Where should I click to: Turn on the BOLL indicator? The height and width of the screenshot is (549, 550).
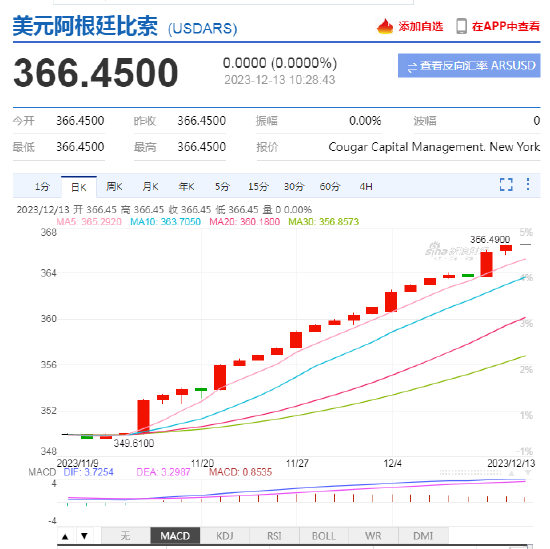pos(324,536)
